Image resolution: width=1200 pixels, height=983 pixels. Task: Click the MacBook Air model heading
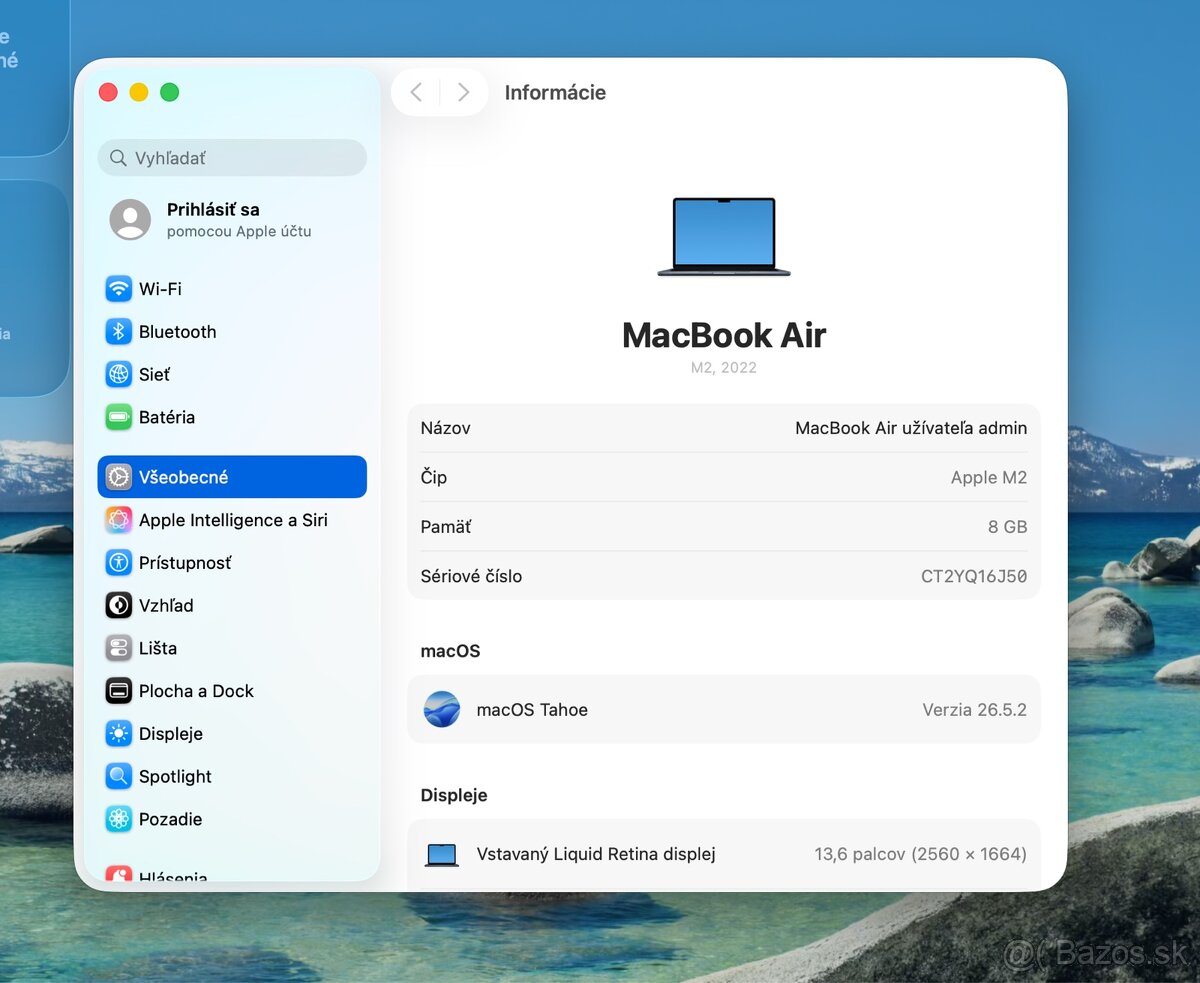coord(724,335)
